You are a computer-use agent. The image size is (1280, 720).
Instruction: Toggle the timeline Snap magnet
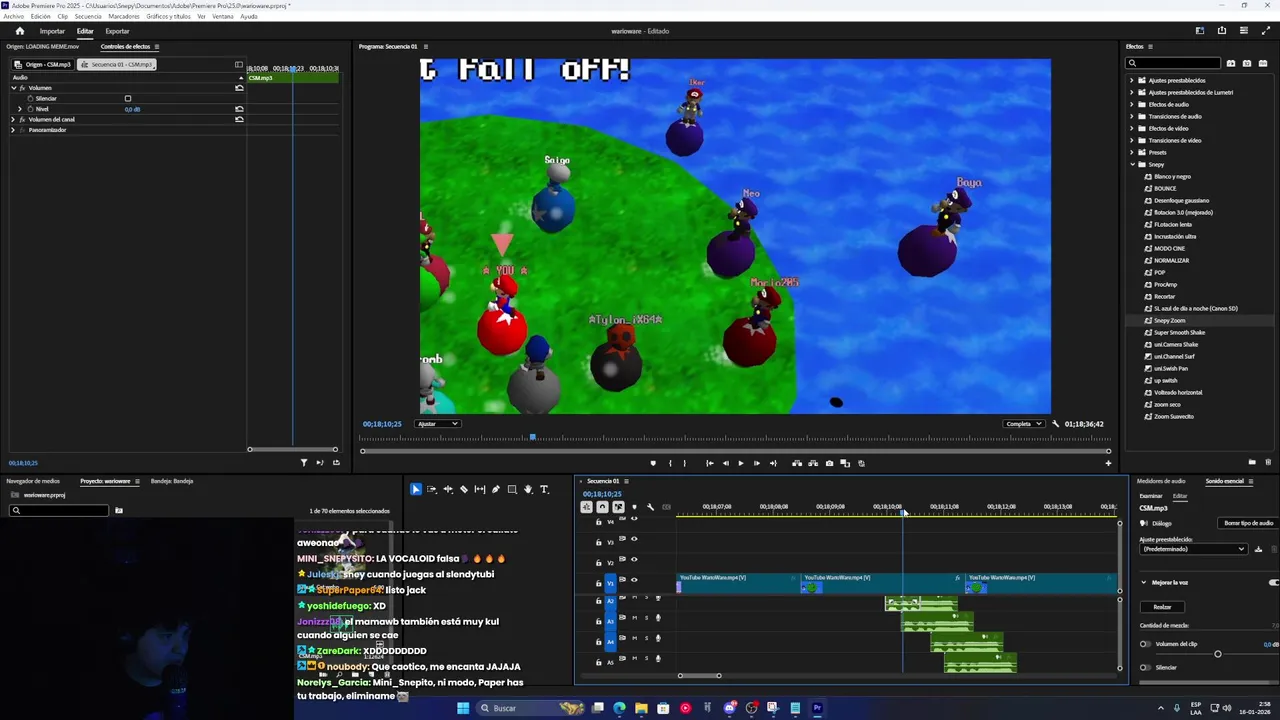[602, 507]
